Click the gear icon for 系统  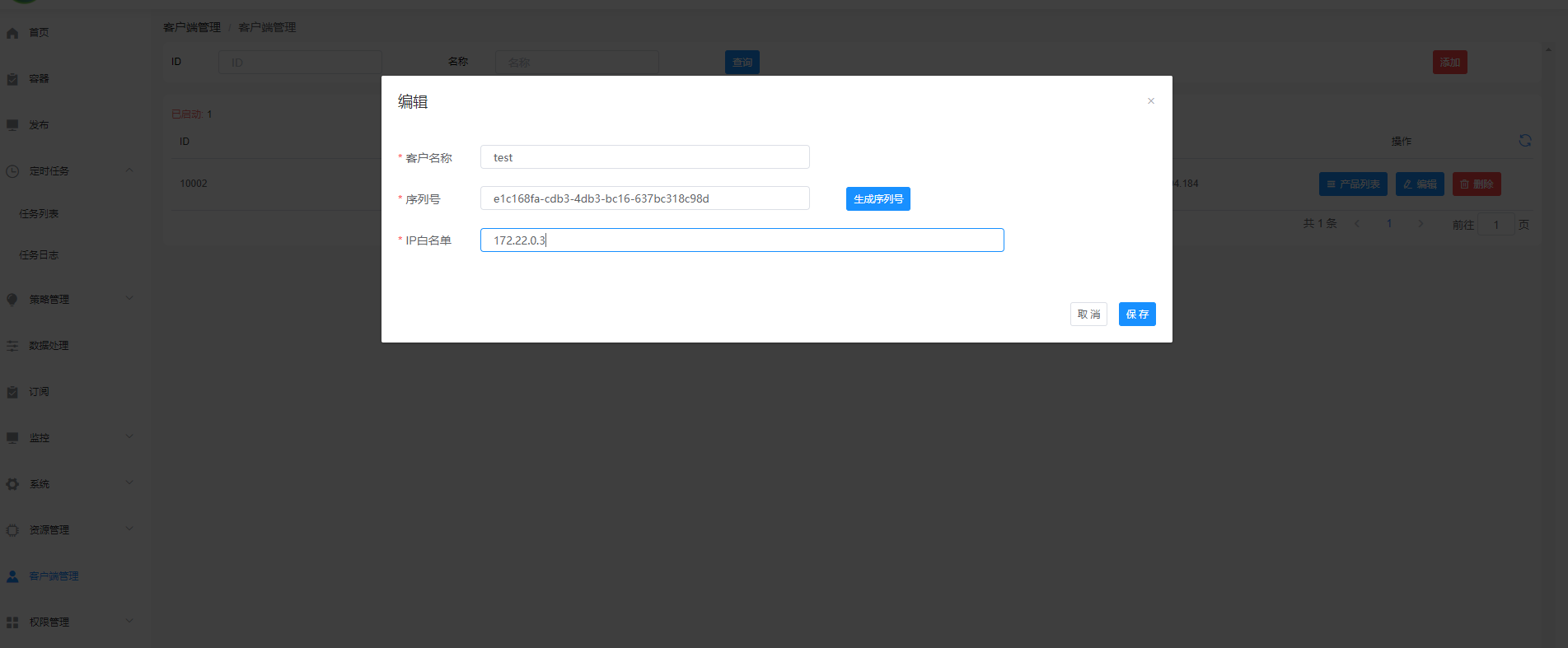click(x=12, y=484)
